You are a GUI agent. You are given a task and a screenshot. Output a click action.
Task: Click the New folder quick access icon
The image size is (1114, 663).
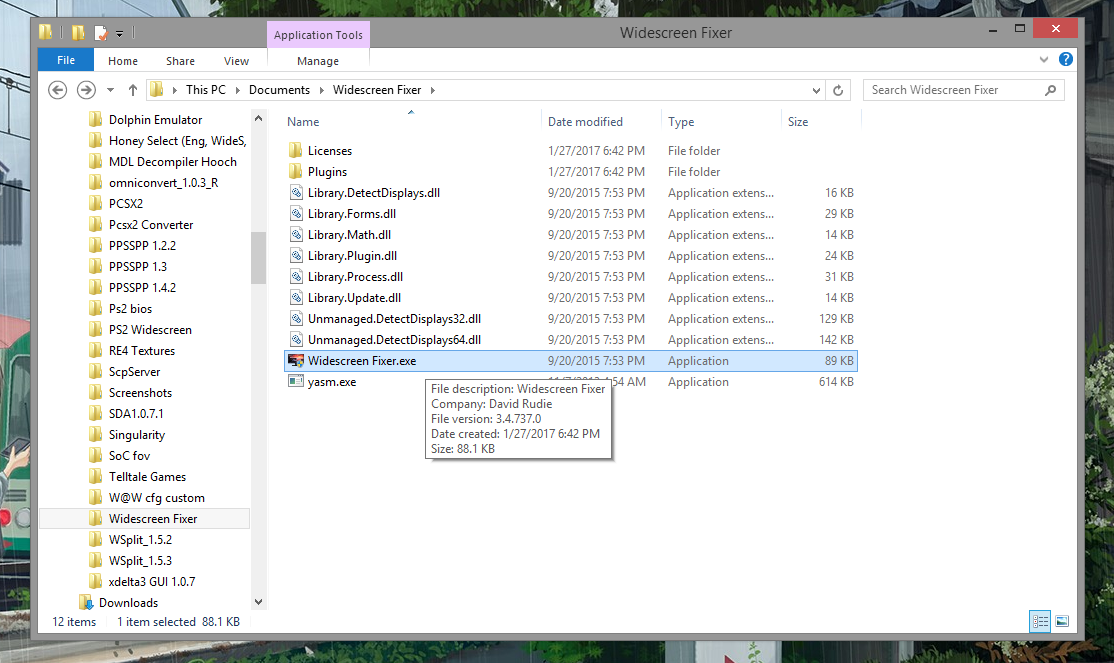(78, 33)
